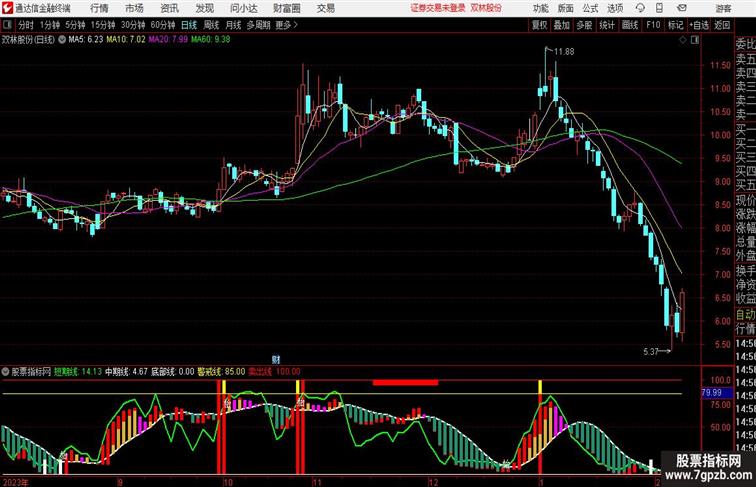Image resolution: width=756 pixels, height=487 pixels.
Task: Open the 选项 menu
Action: pos(615,8)
